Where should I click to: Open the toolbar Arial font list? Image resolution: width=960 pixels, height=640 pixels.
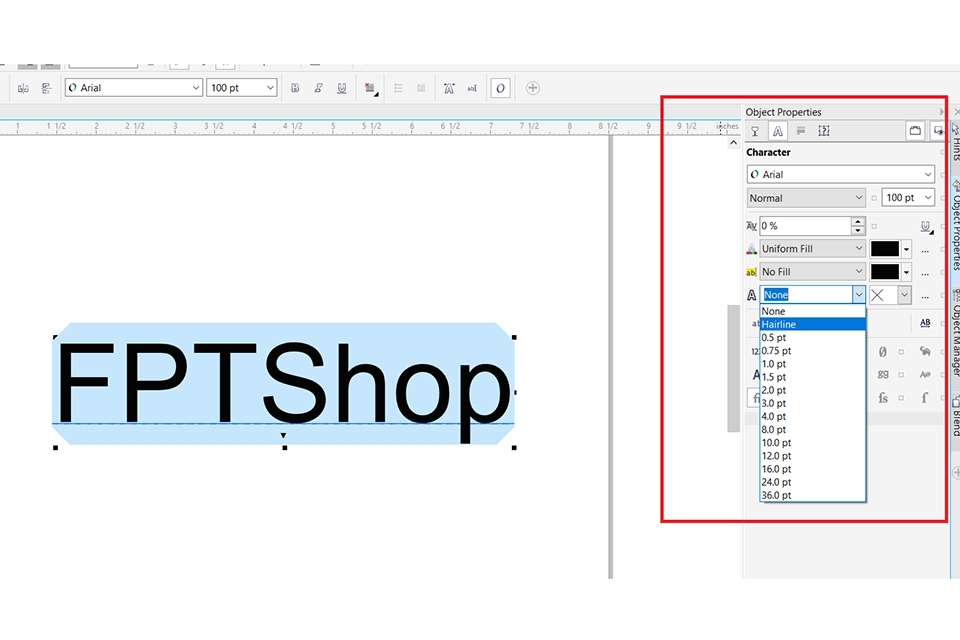pyautogui.click(x=196, y=88)
